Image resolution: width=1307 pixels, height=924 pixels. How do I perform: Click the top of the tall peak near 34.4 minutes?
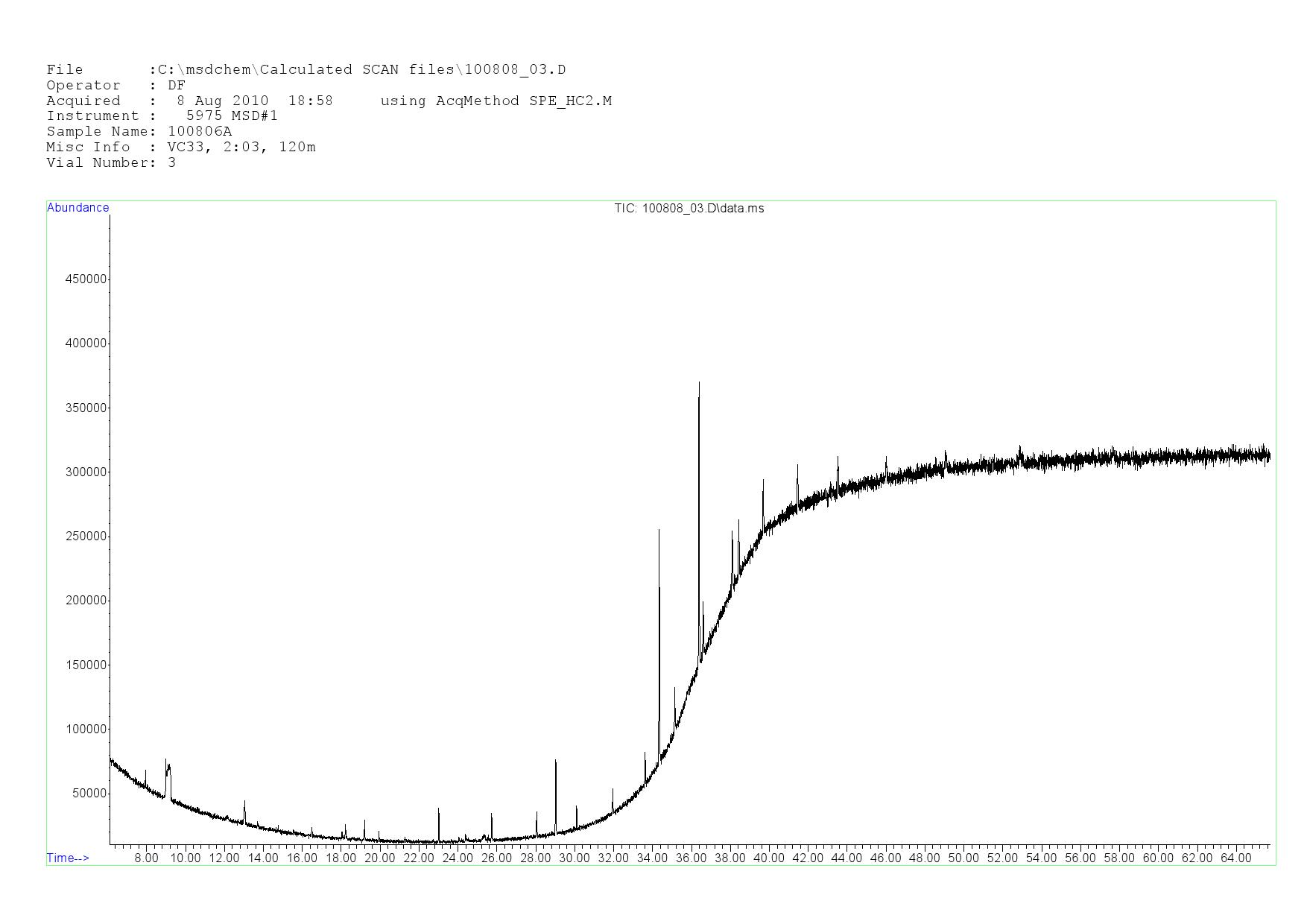pos(659,531)
